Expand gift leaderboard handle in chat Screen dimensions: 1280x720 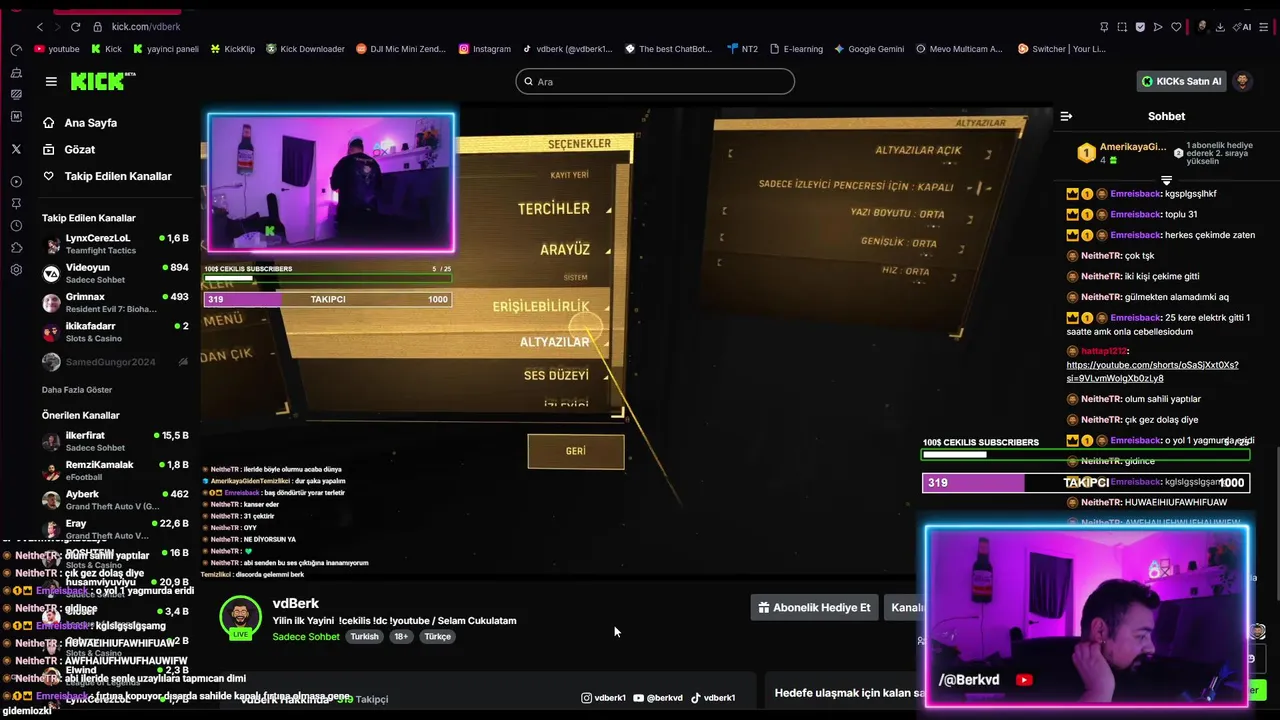coord(1166,181)
